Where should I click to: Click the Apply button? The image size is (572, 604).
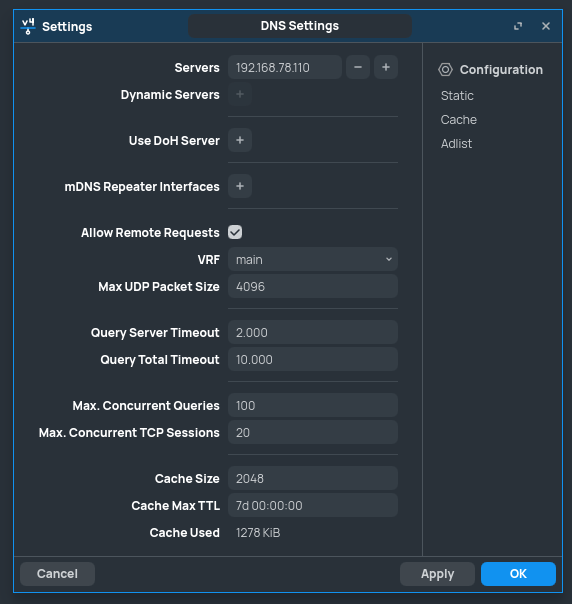[437, 574]
